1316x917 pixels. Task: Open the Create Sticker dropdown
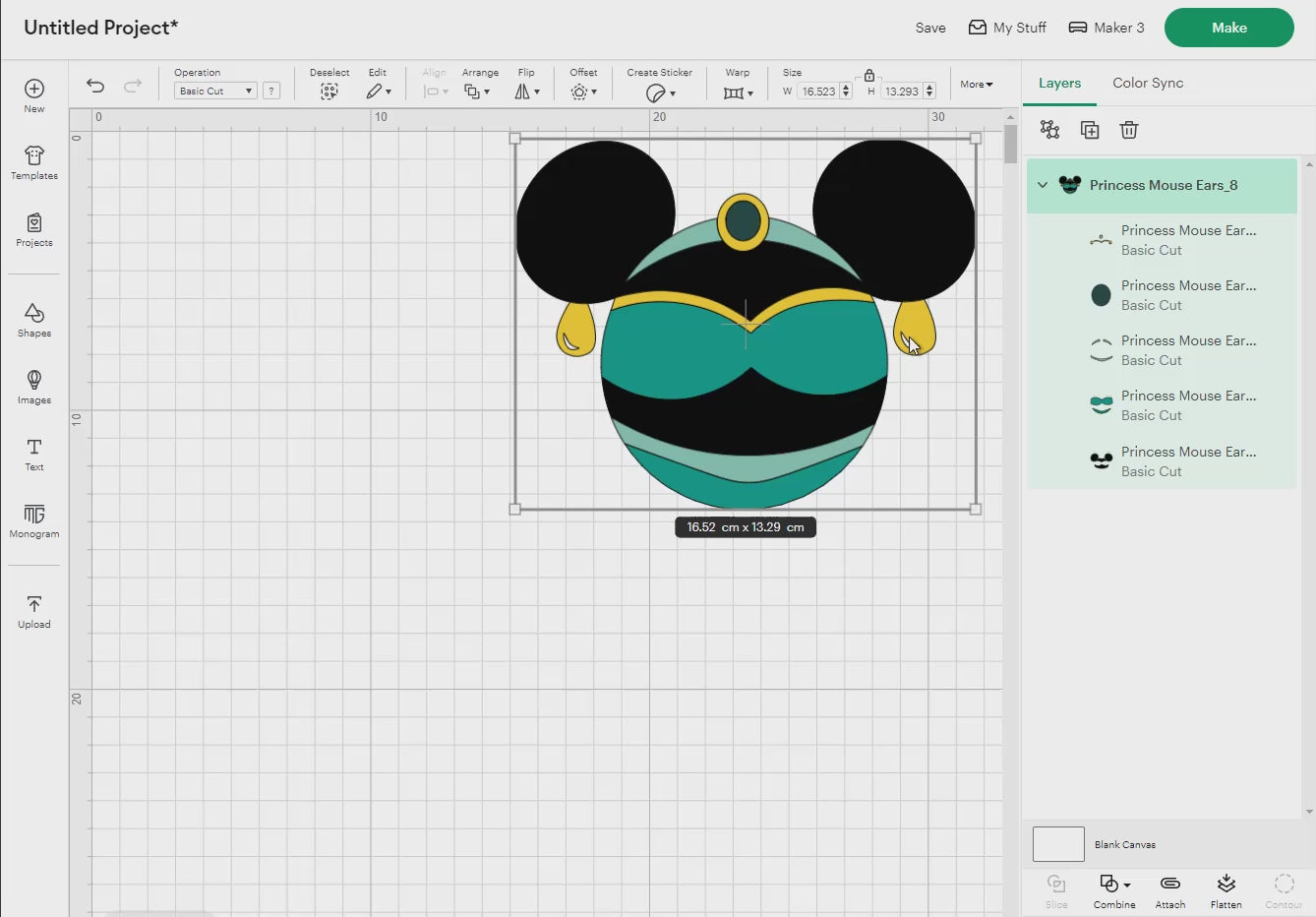(660, 92)
